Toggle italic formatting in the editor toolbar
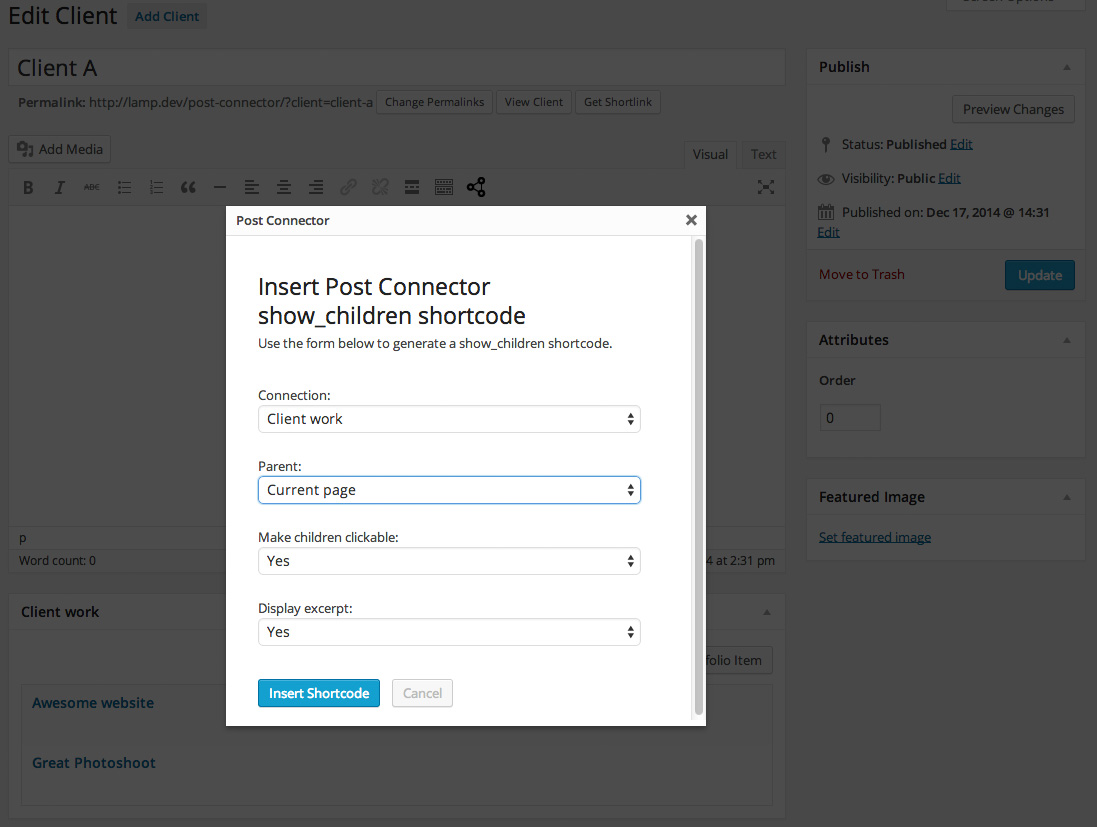The image size is (1097, 827). [60, 188]
